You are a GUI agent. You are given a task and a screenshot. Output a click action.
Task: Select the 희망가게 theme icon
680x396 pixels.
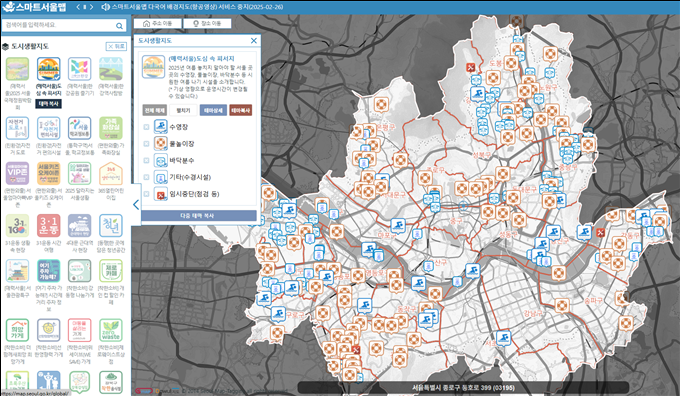[17, 331]
